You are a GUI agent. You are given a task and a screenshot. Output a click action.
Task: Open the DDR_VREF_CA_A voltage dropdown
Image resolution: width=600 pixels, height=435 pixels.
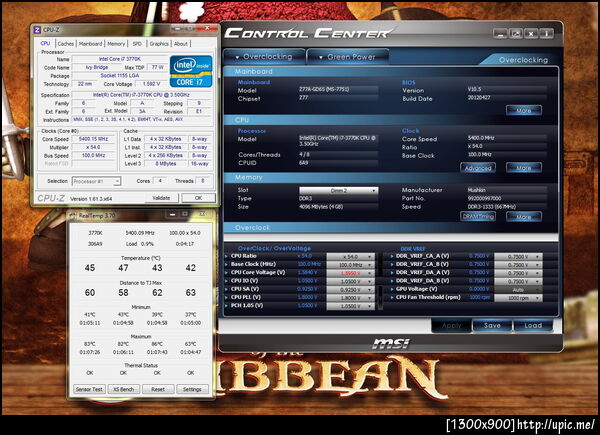pos(518,257)
